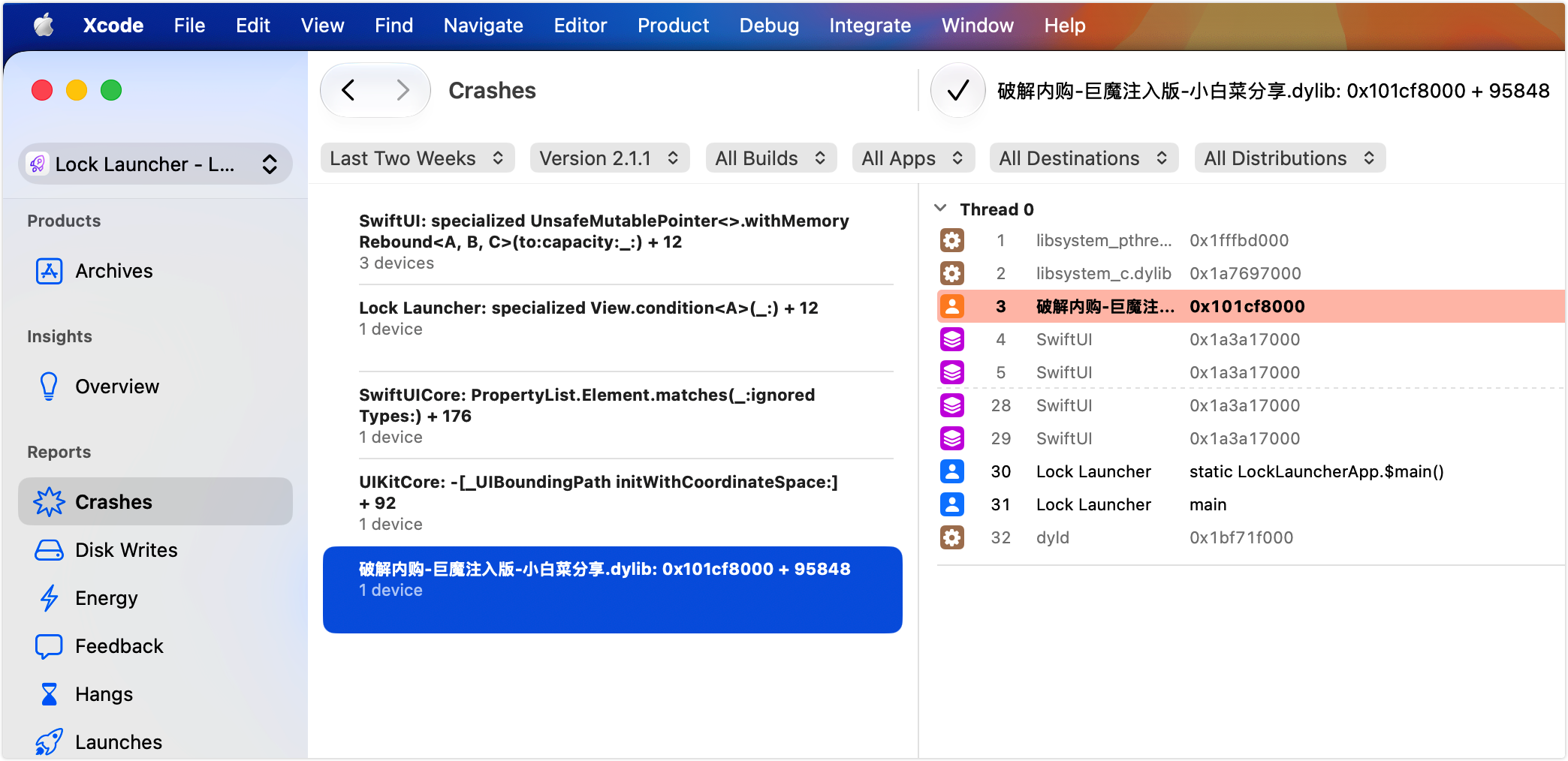Go back with the left chevron button
The height and width of the screenshot is (761, 1568).
coord(348,91)
